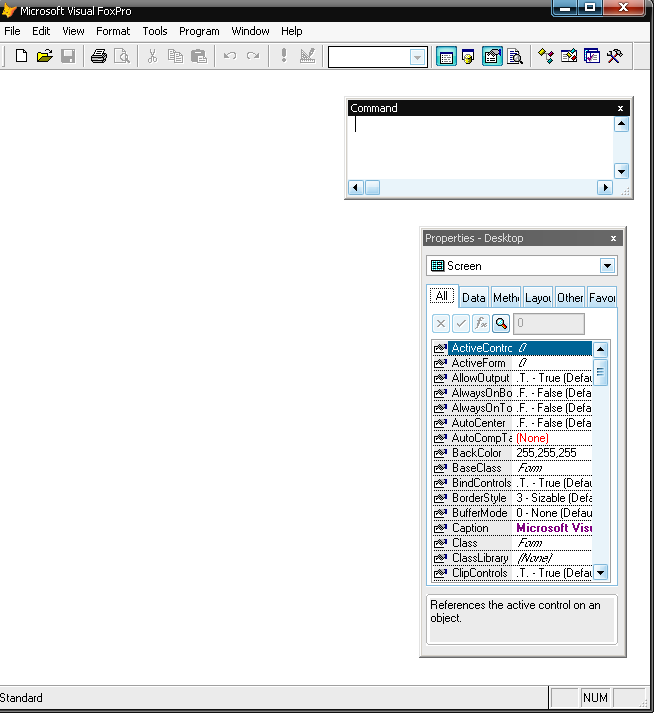Viewport: 654px width, 713px height.
Task: Toggle the Command Window toolbar button
Action: [446, 56]
